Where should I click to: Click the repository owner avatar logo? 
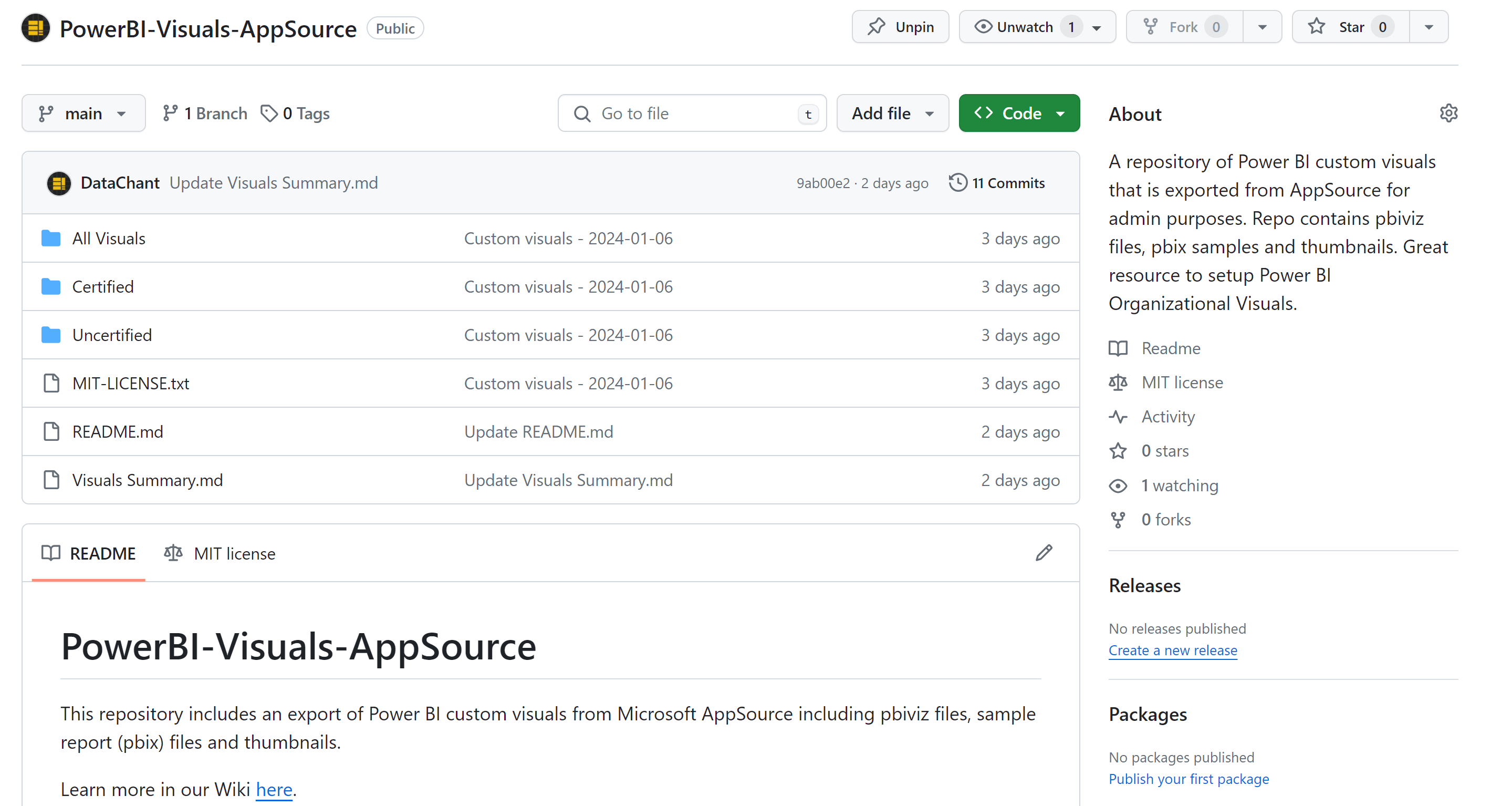click(x=35, y=28)
